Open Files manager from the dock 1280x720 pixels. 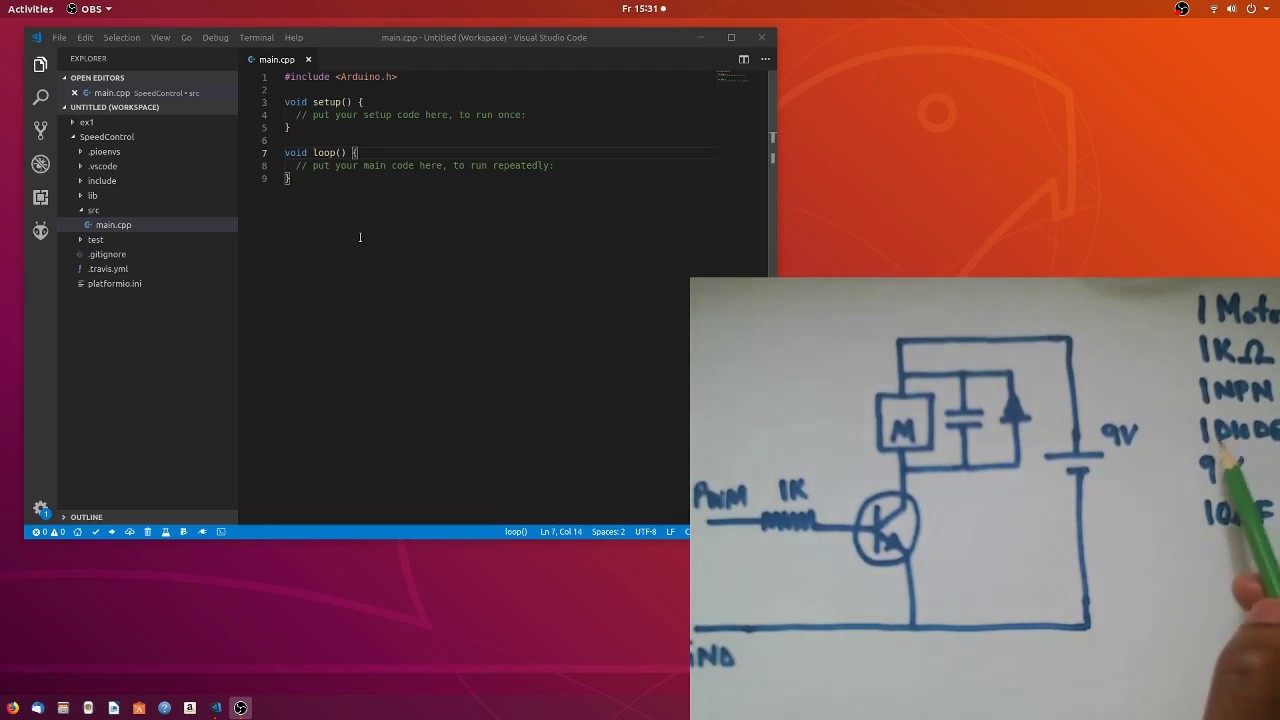coord(63,708)
